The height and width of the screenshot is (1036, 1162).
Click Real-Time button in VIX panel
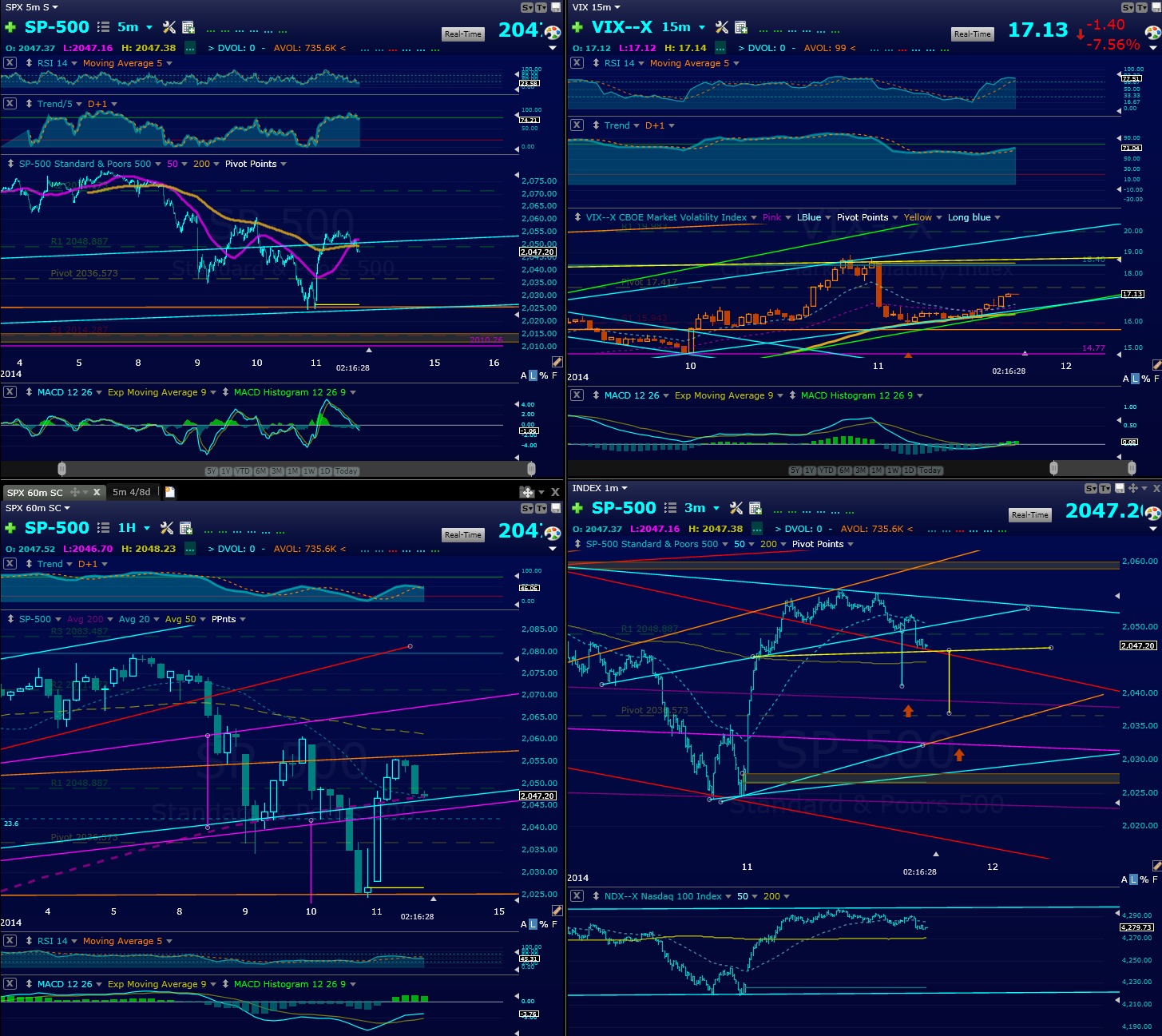972,34
